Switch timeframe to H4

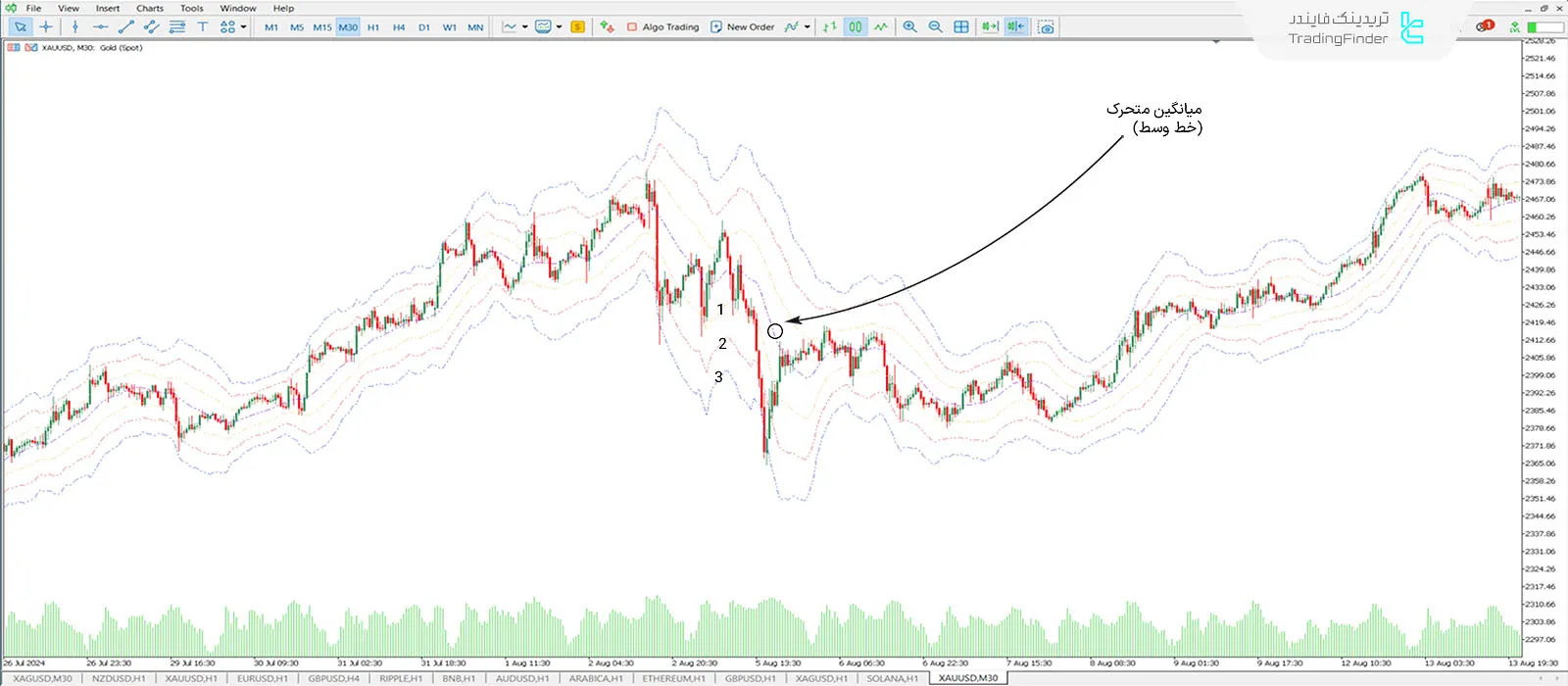point(399,27)
